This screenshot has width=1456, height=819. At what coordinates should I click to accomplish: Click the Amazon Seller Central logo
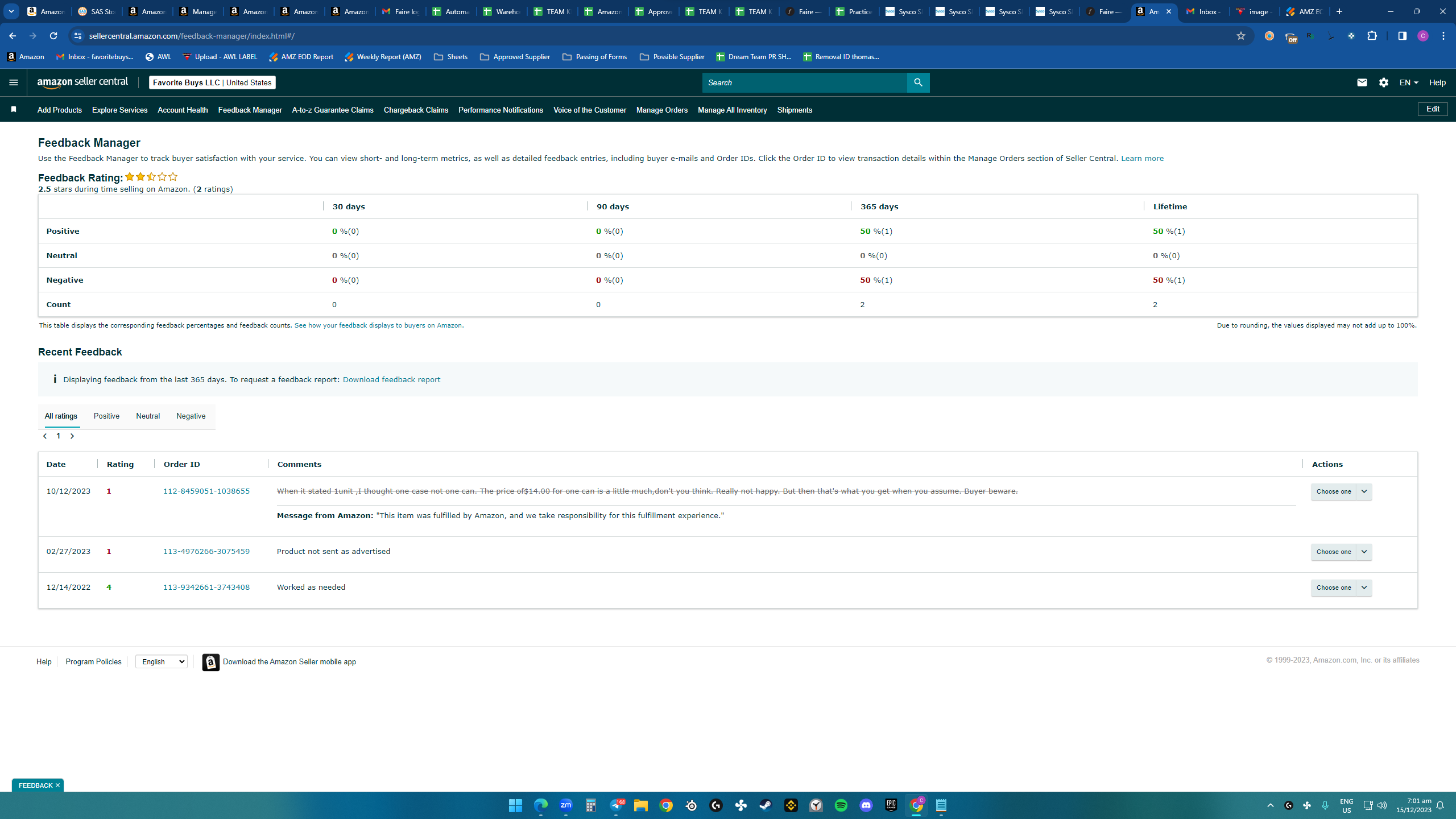pos(82,82)
